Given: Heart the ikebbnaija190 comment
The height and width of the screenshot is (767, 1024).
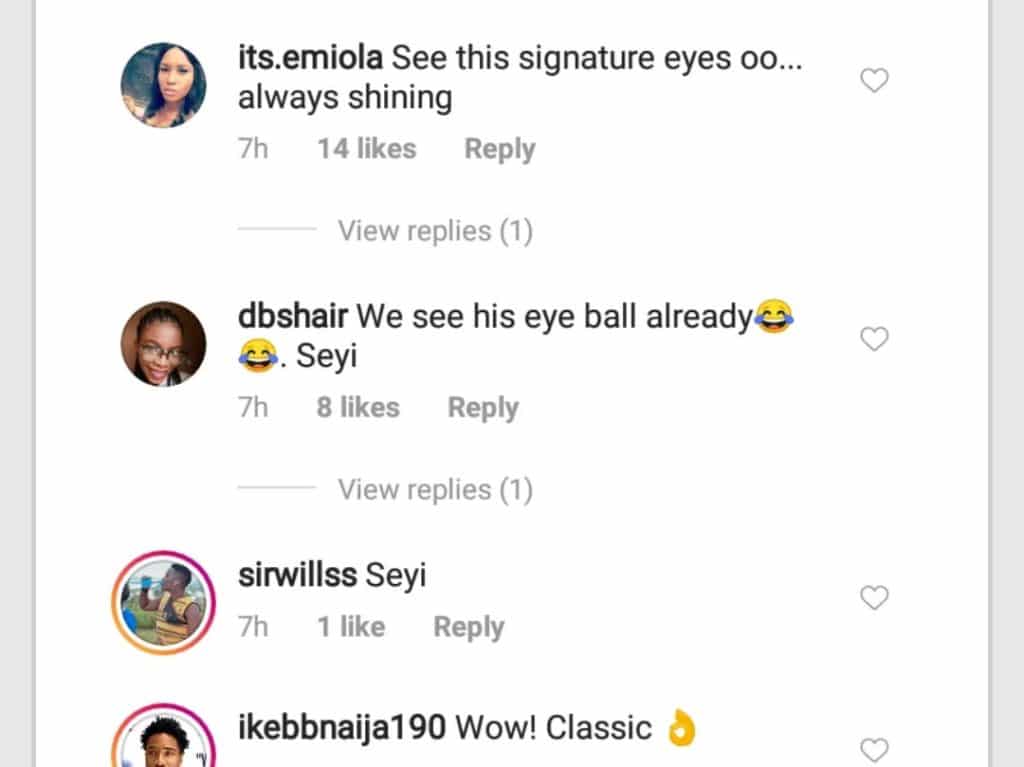Looking at the screenshot, I should pos(874,750).
